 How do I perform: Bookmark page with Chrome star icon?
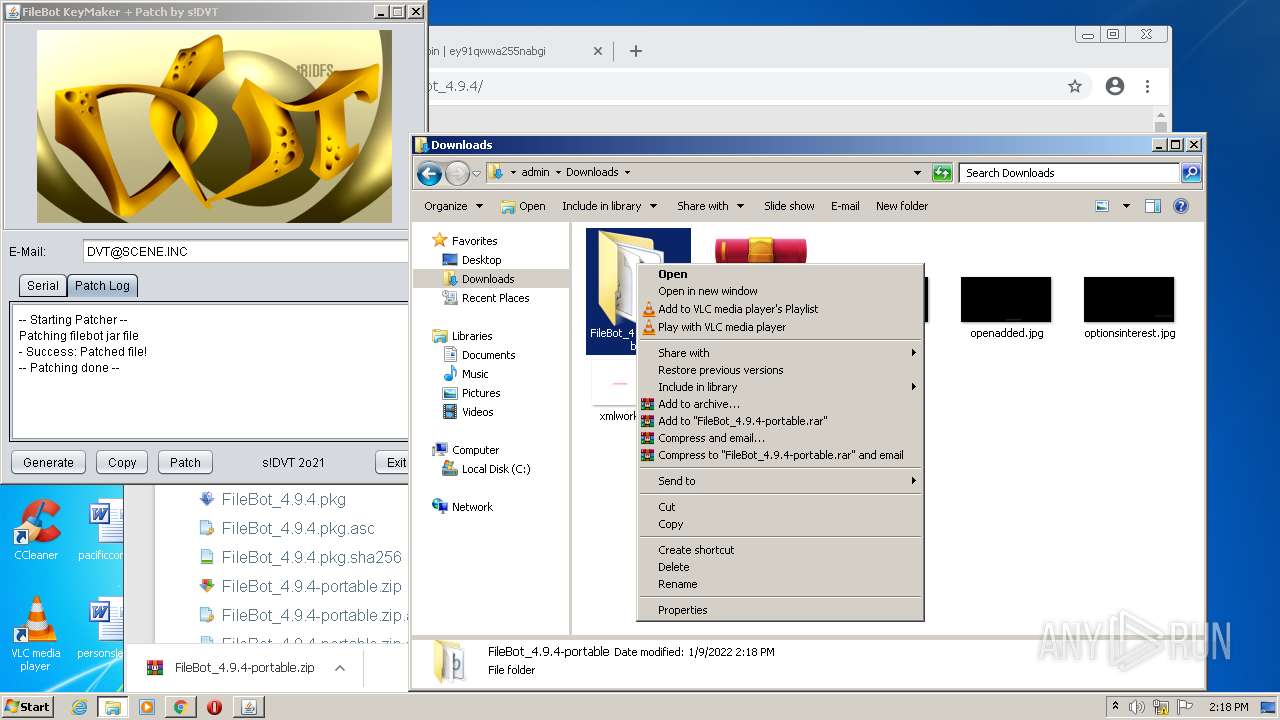[x=1075, y=86]
